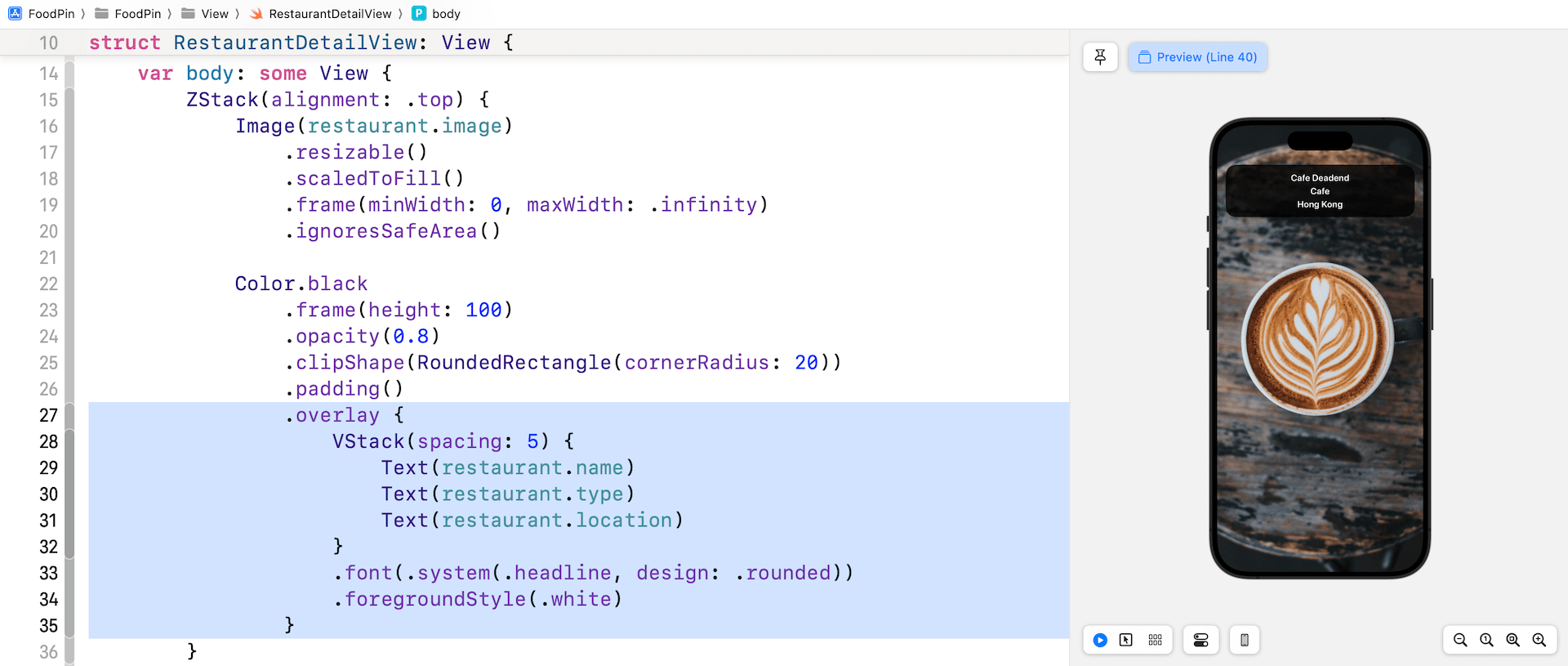Start Live preview with the play button

(1100, 640)
